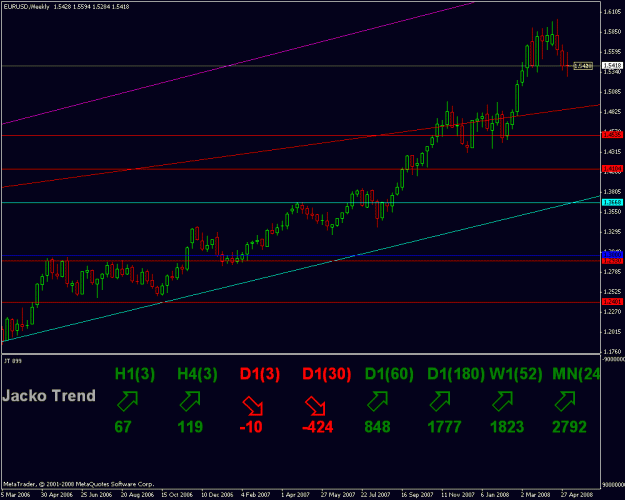Click the green up arrow under H4(3)
The image size is (625, 500).
pyautogui.click(x=190, y=401)
